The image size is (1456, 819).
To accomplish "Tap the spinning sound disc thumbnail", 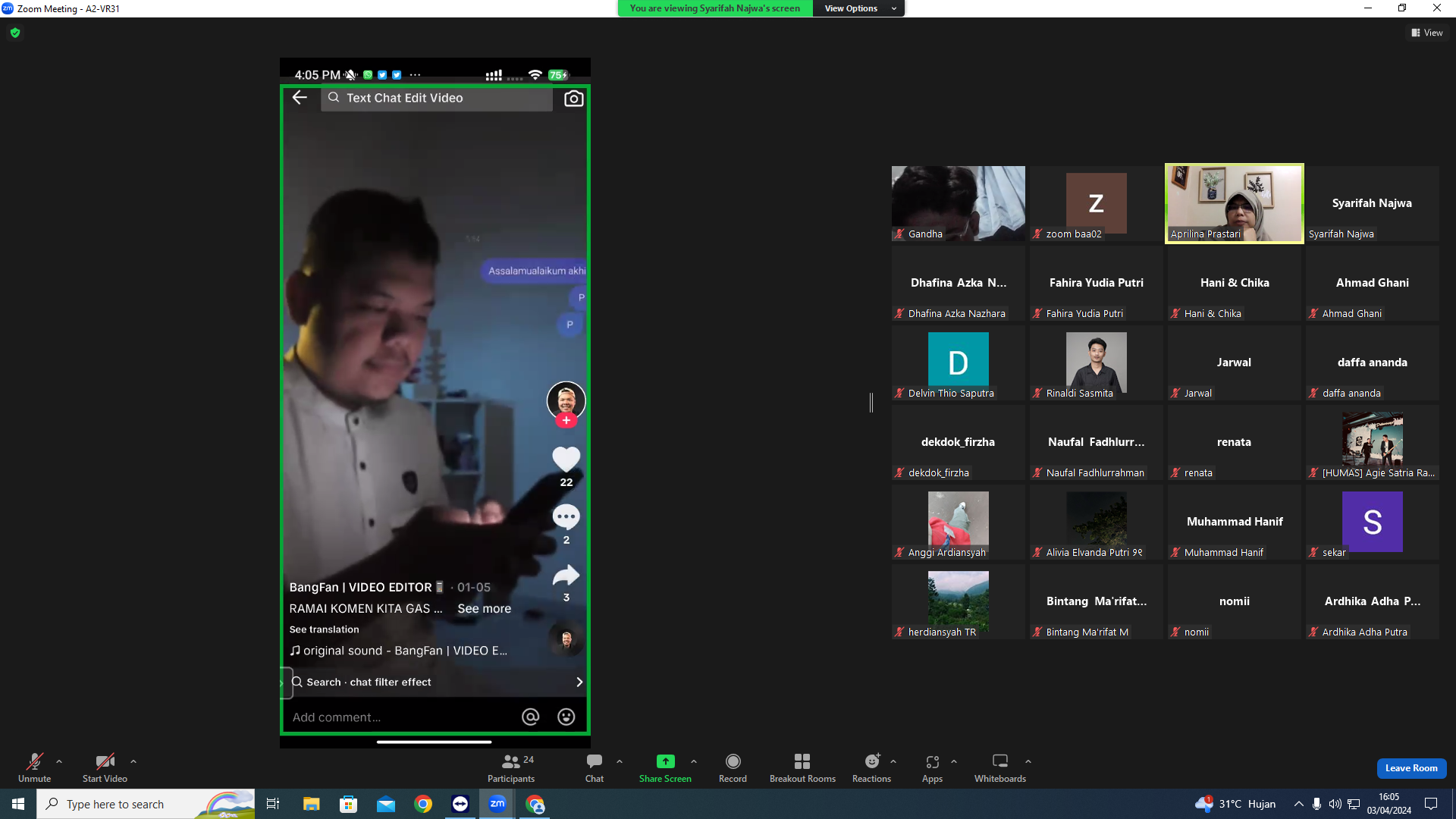I will coord(566,640).
